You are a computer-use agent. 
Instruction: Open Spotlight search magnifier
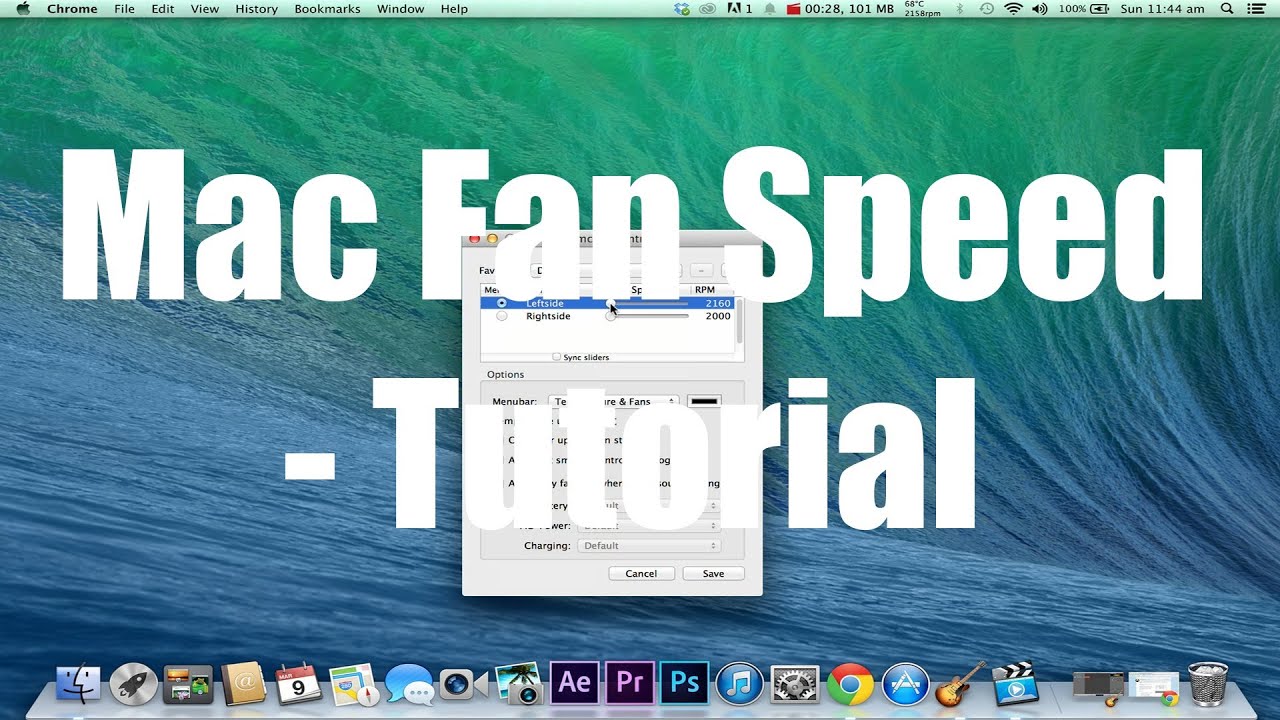point(1227,9)
